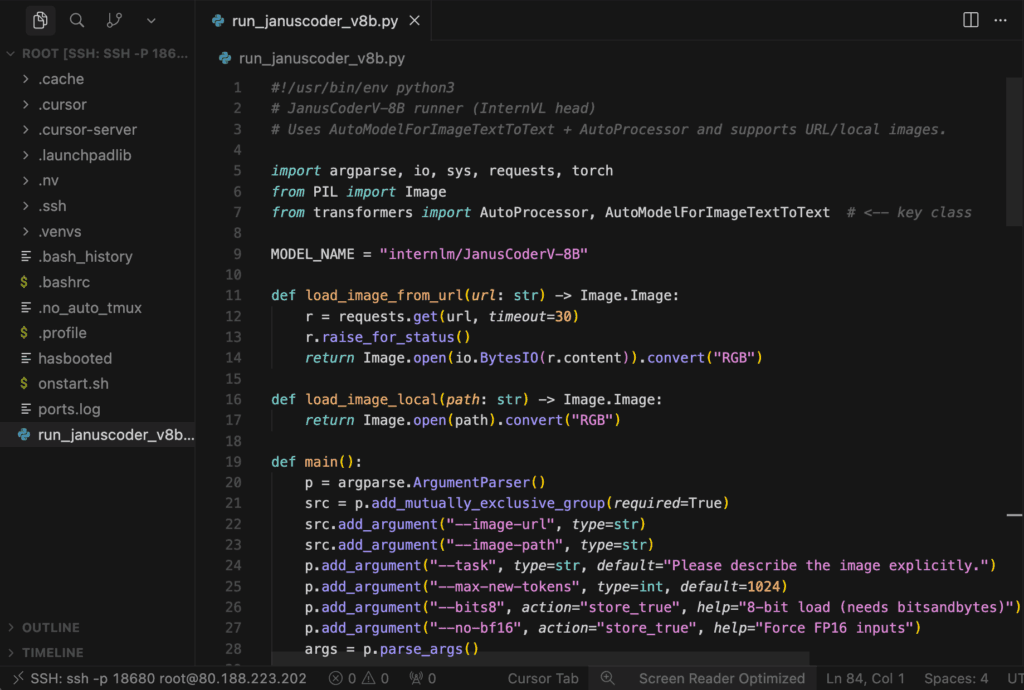
Task: Open the Explorer view icon
Action: 40,20
